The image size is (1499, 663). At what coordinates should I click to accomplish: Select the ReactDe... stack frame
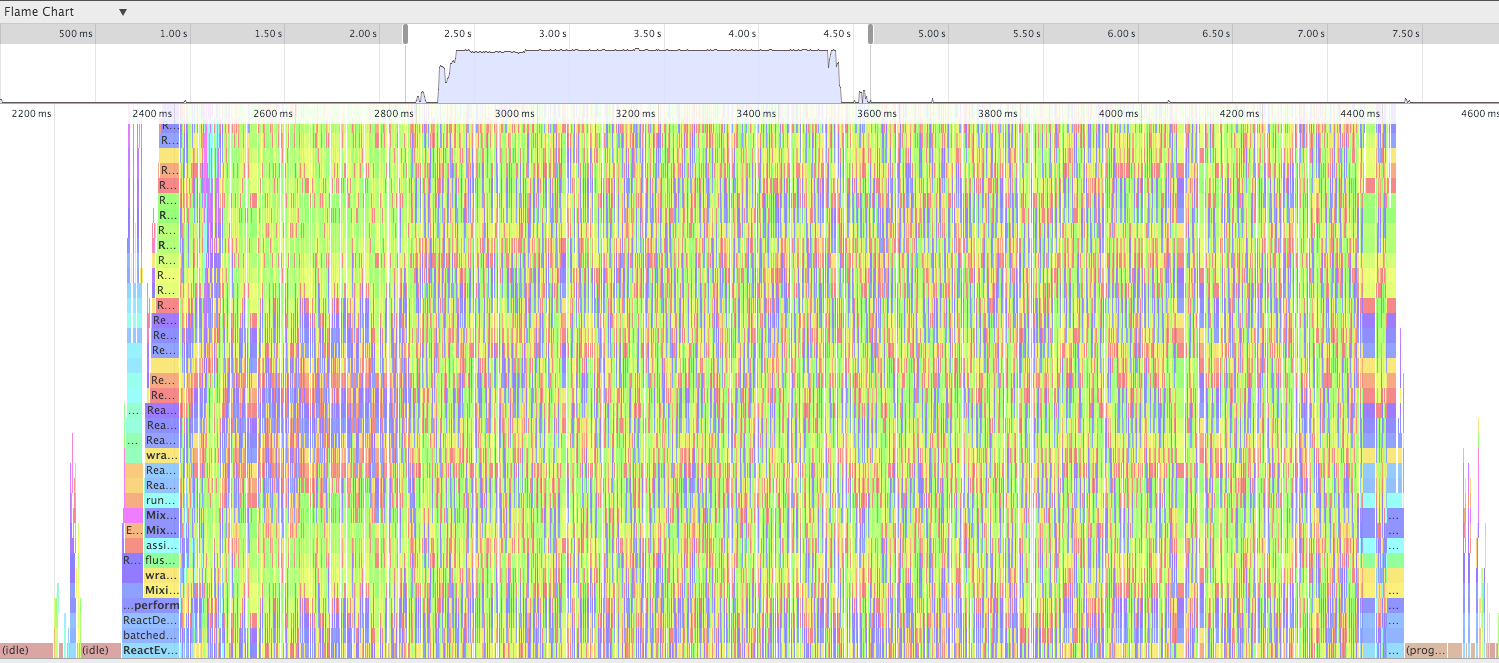click(x=150, y=620)
